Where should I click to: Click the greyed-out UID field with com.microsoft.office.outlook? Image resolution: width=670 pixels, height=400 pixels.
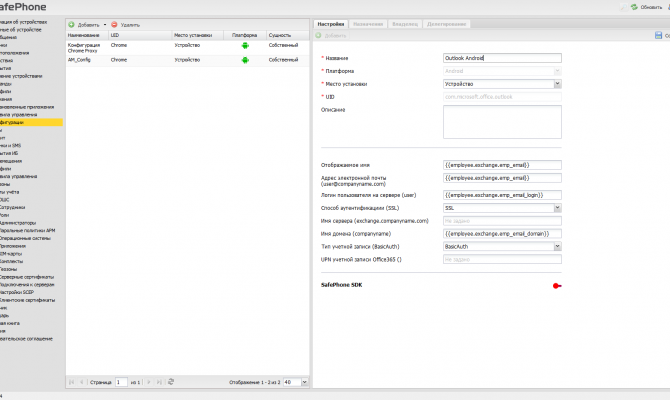pos(502,97)
